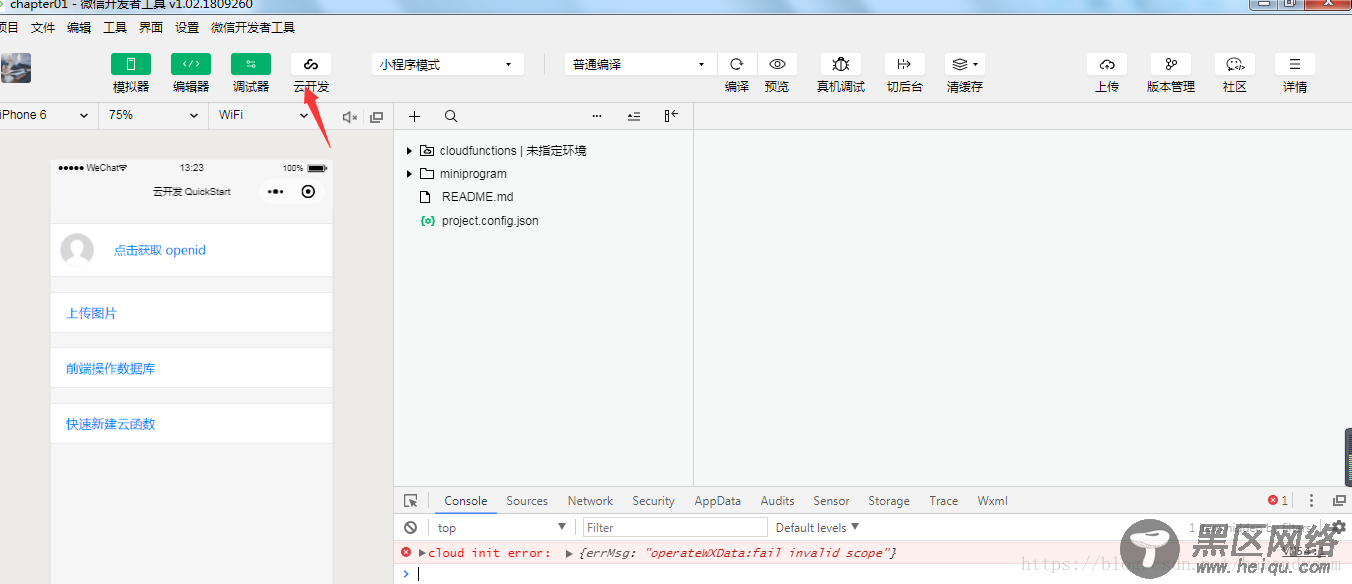The height and width of the screenshot is (584, 1352).
Task: Click the user avatar in the toolbar
Action: point(15,67)
